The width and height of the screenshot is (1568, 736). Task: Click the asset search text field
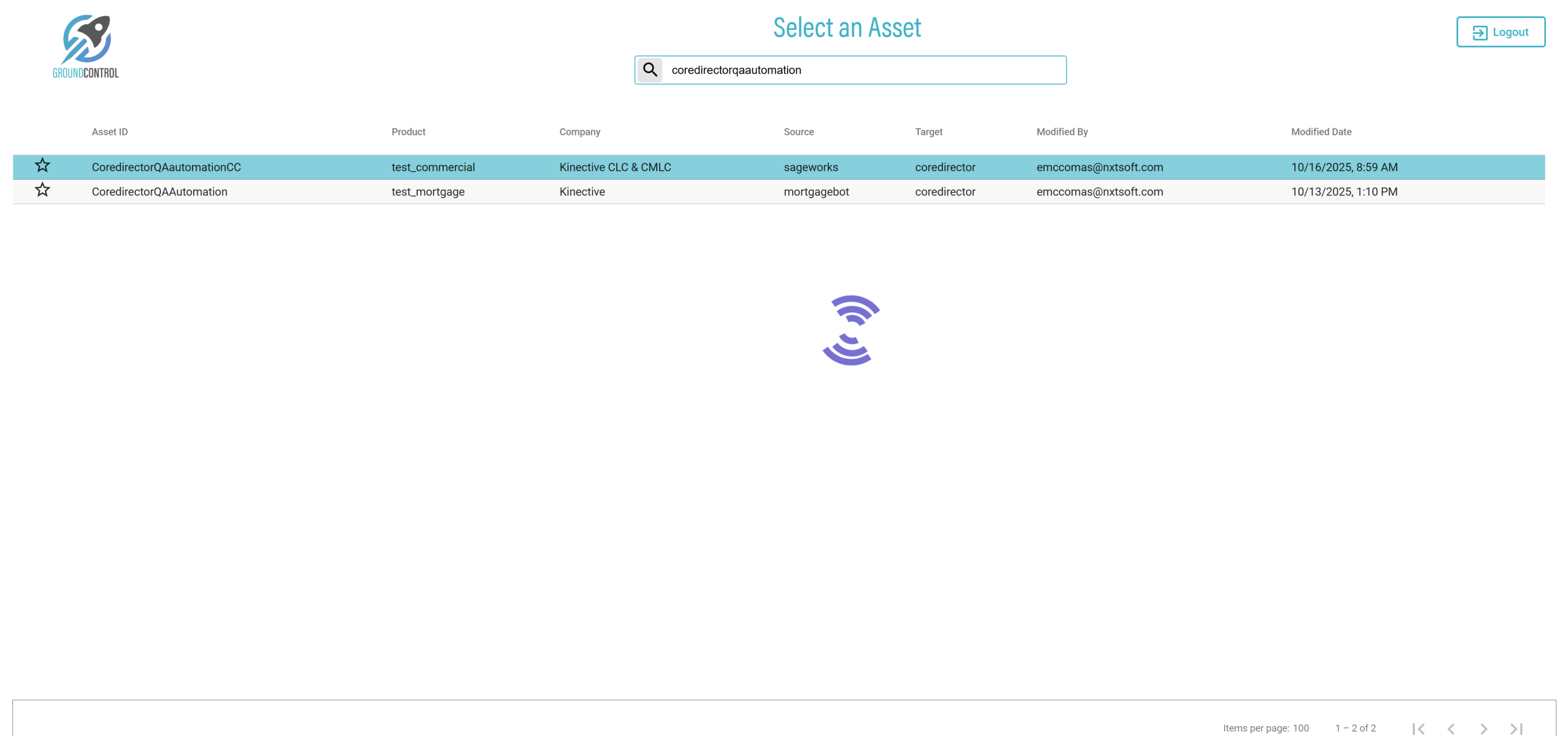(x=864, y=70)
